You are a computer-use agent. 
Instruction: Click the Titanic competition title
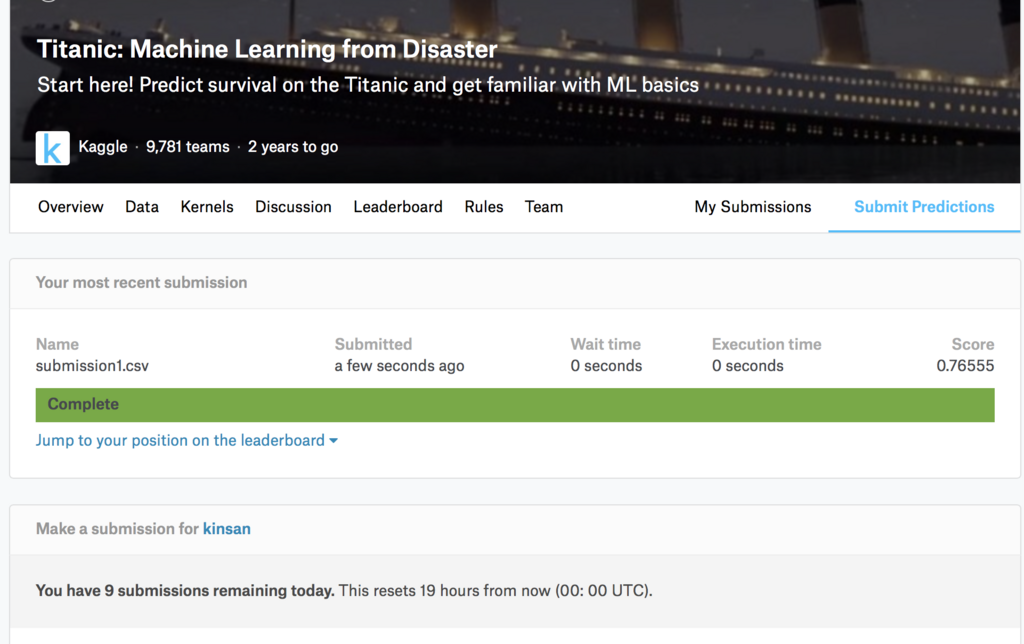(267, 49)
